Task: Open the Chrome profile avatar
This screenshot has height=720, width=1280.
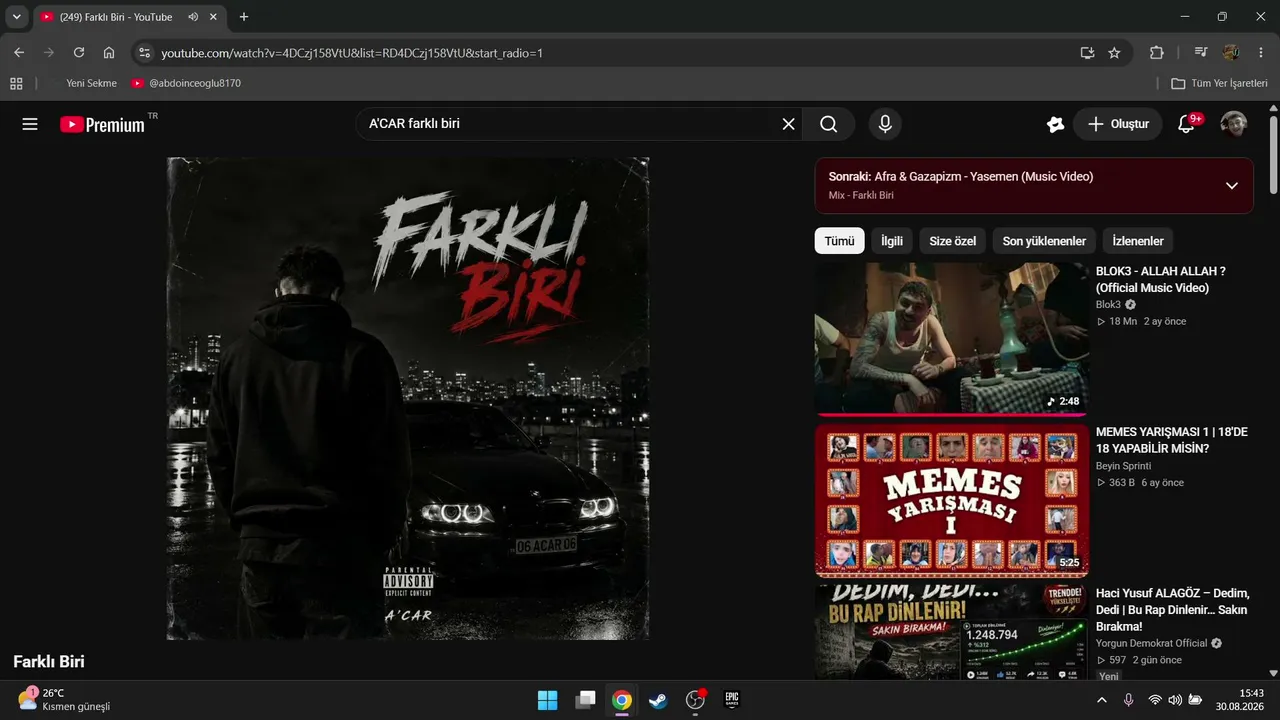Action: pyautogui.click(x=1231, y=53)
